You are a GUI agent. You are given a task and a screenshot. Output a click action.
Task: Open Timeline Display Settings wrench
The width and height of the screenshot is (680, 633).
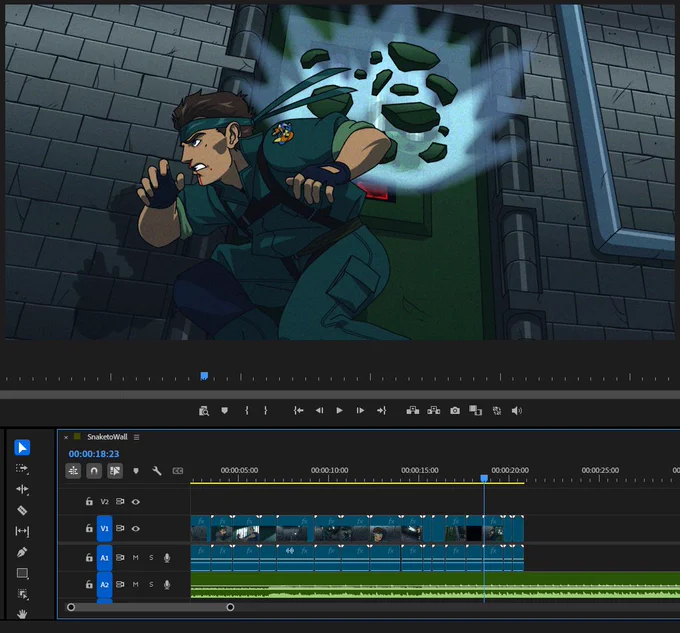(x=157, y=471)
